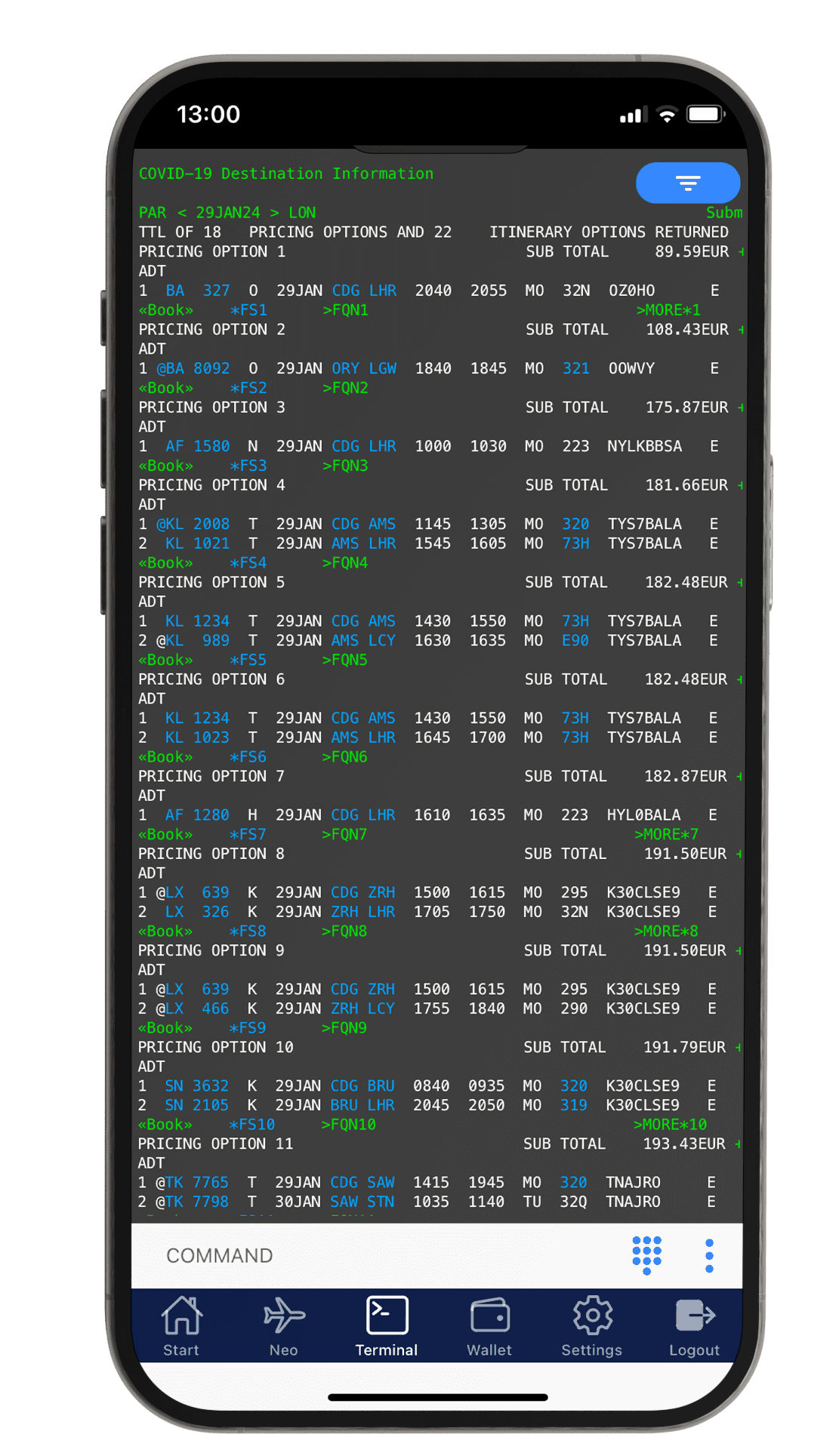Expand >MORE*7 for option 7
Image resolution: width=839 pixels, height=1456 pixels.
pyautogui.click(x=666, y=834)
